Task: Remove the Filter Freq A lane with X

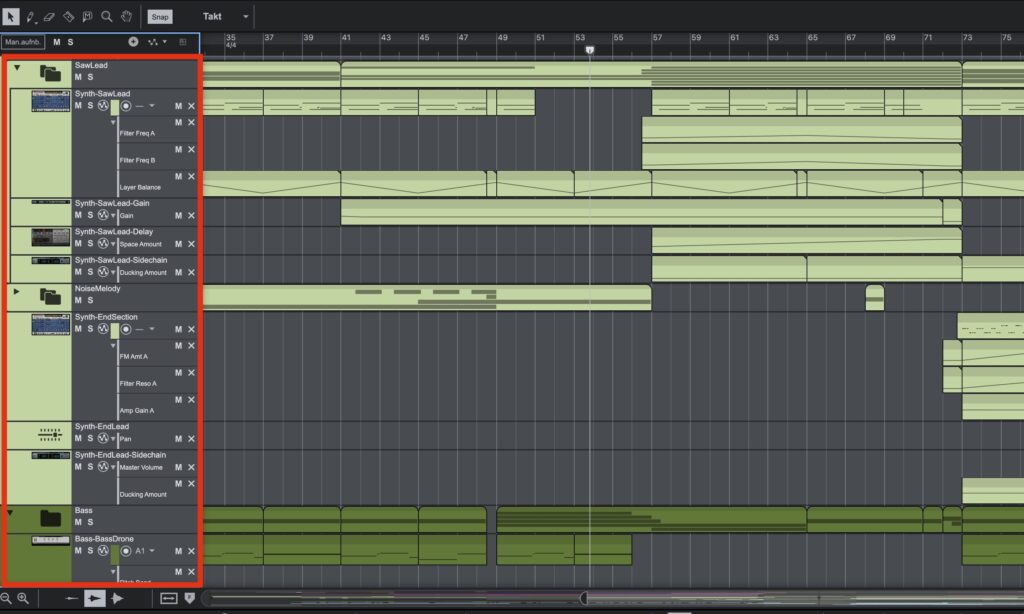Action: [191, 122]
